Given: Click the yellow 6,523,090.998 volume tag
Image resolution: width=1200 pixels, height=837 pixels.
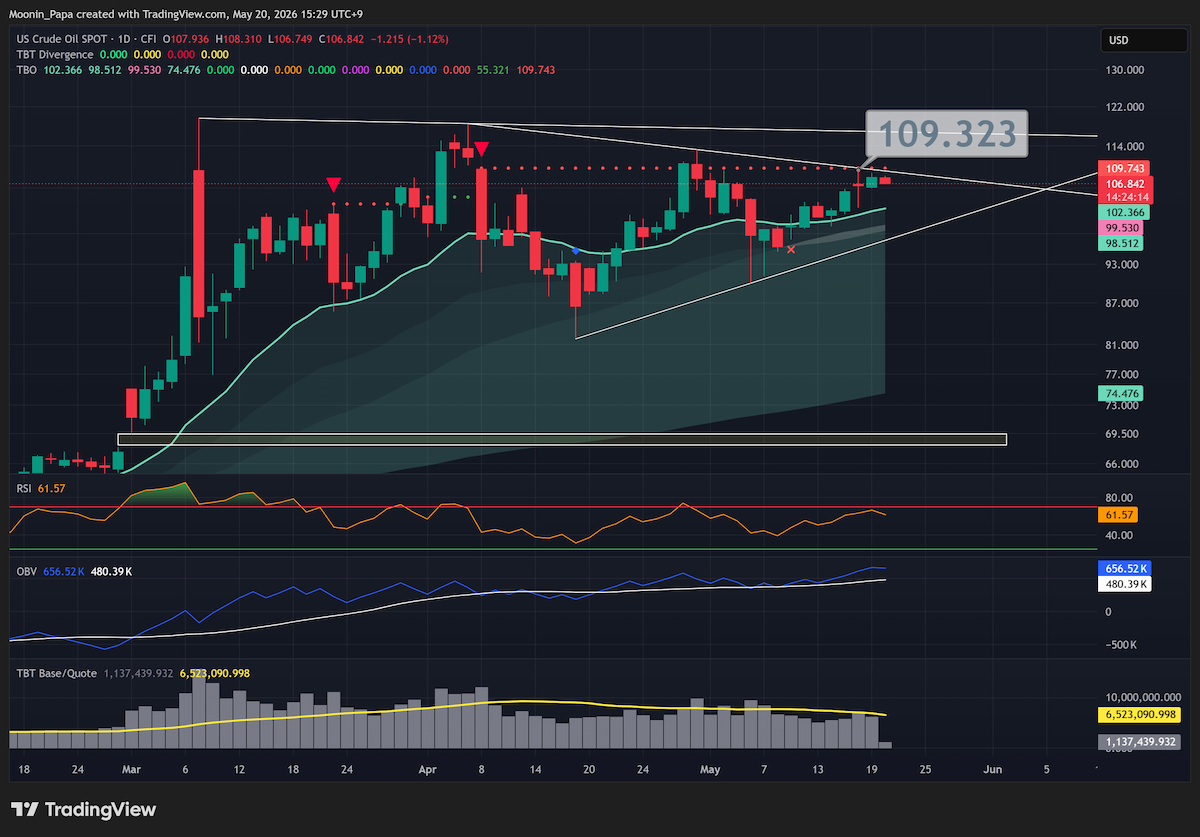Looking at the screenshot, I should tap(1140, 715).
